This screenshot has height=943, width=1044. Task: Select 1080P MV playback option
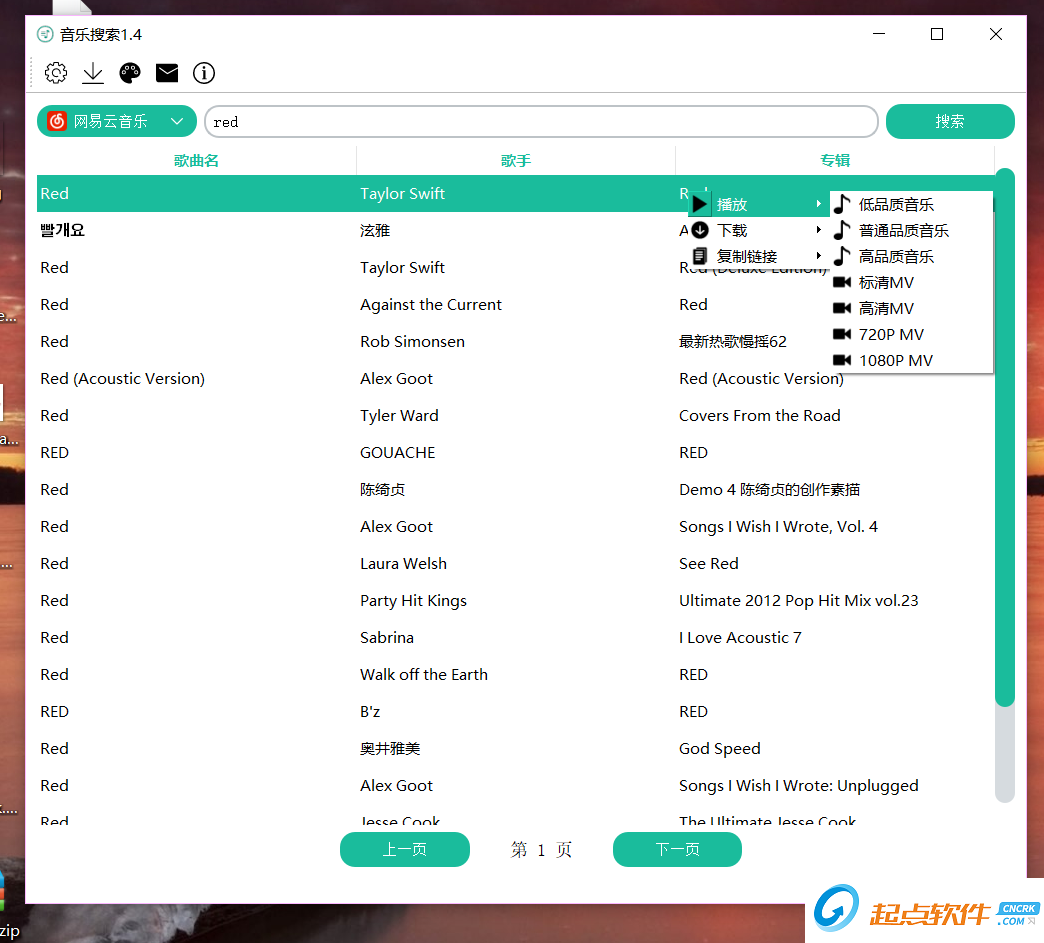(x=912, y=360)
